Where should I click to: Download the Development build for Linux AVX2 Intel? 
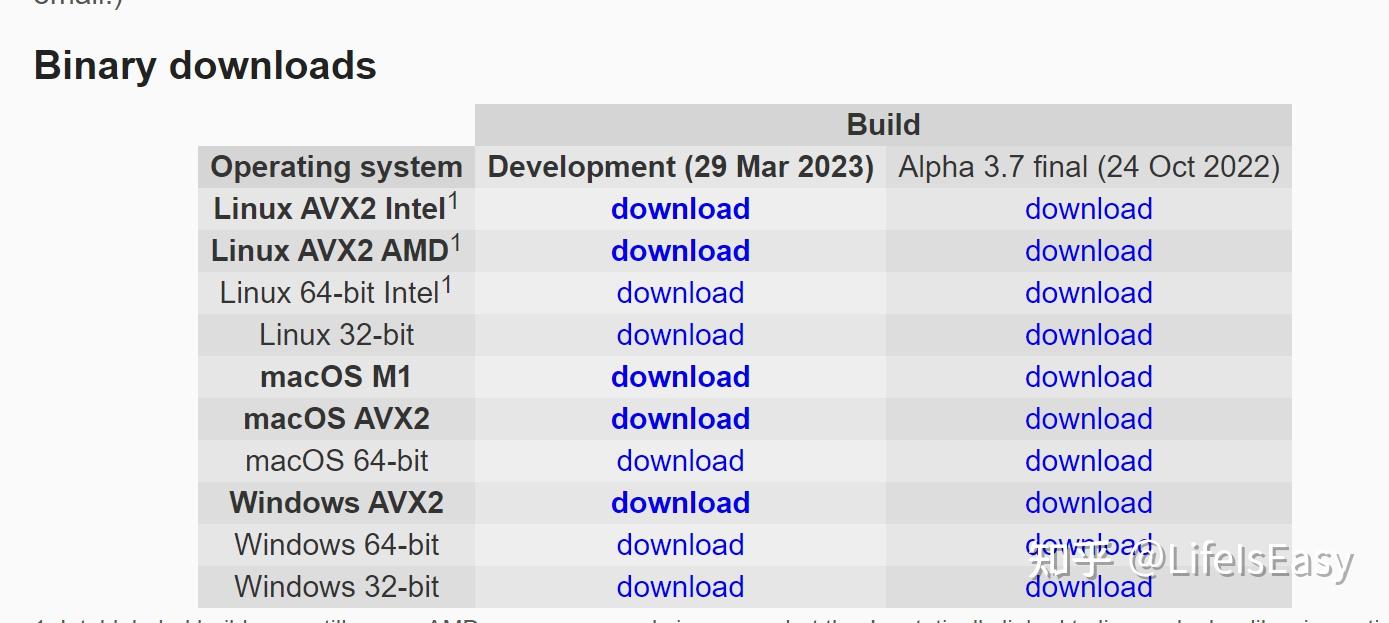(x=680, y=209)
